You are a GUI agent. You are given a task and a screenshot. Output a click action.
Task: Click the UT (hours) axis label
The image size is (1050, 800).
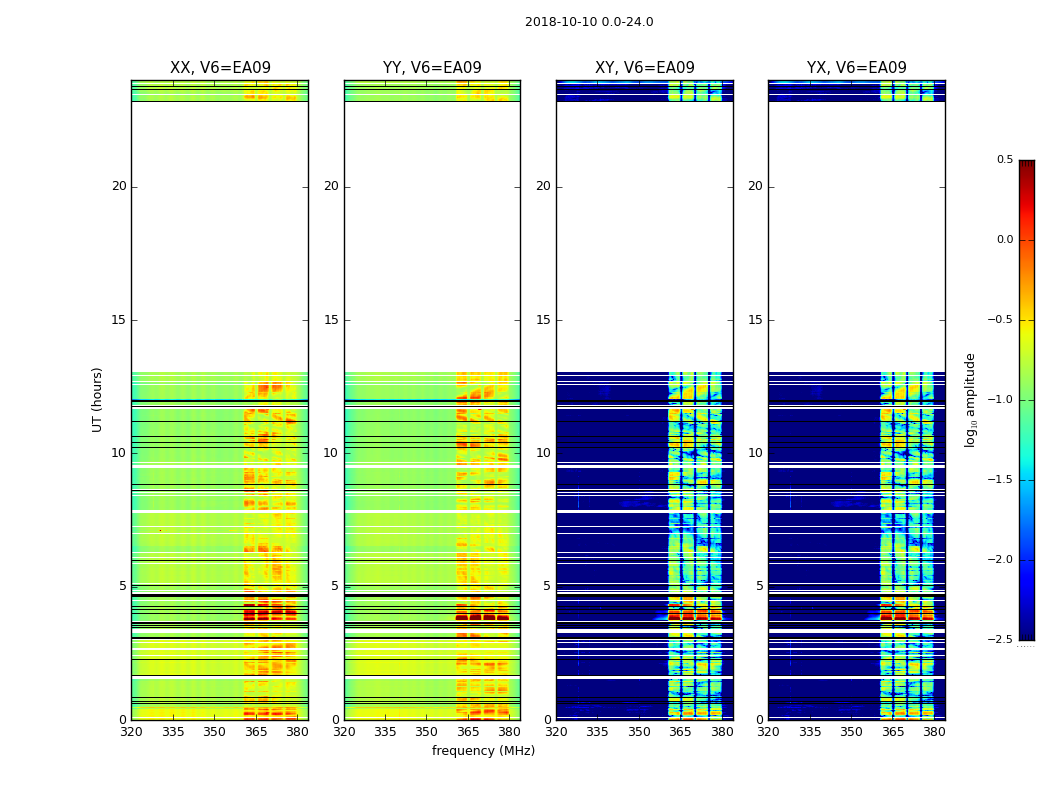pyautogui.click(x=97, y=400)
